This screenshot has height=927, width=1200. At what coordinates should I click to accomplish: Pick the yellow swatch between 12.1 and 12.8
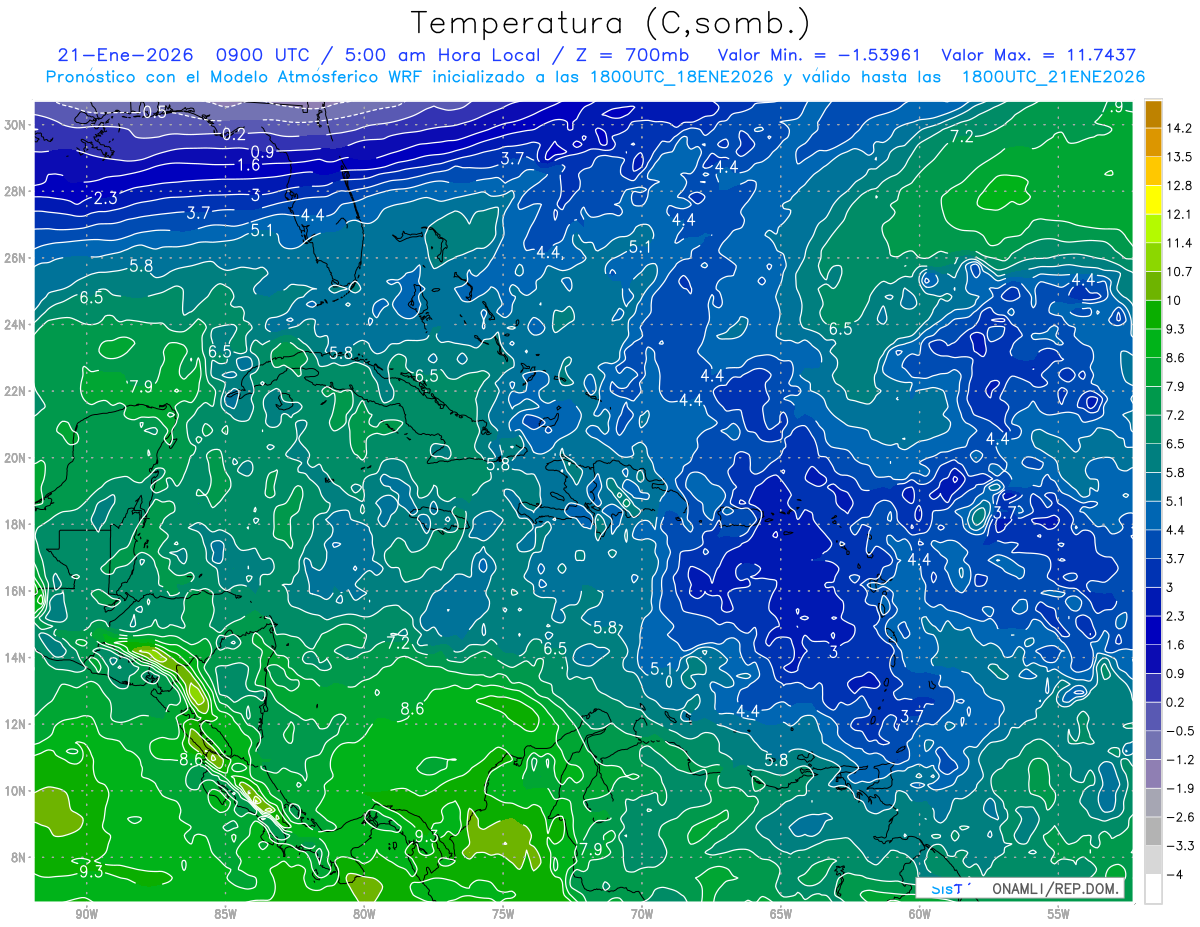1153,200
